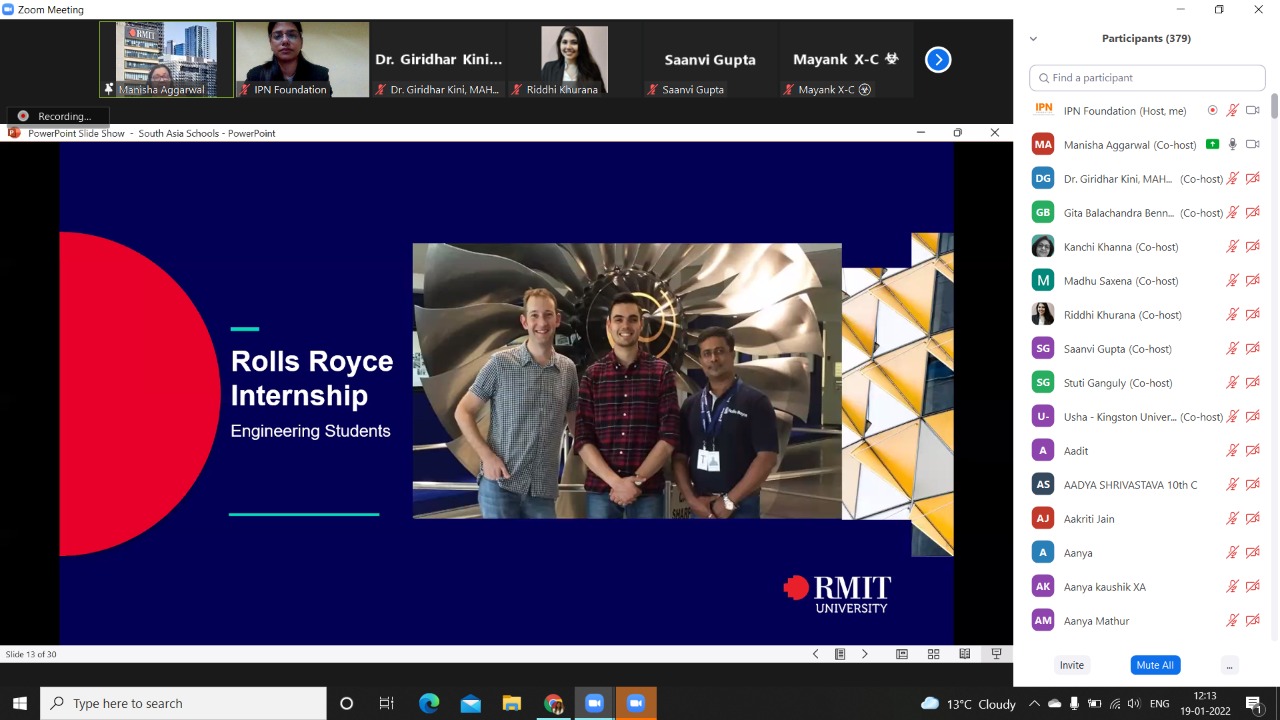The width and height of the screenshot is (1280, 720).
Task: Click screen share indicator beside Manisha Aggarwal
Action: pyautogui.click(x=1212, y=144)
